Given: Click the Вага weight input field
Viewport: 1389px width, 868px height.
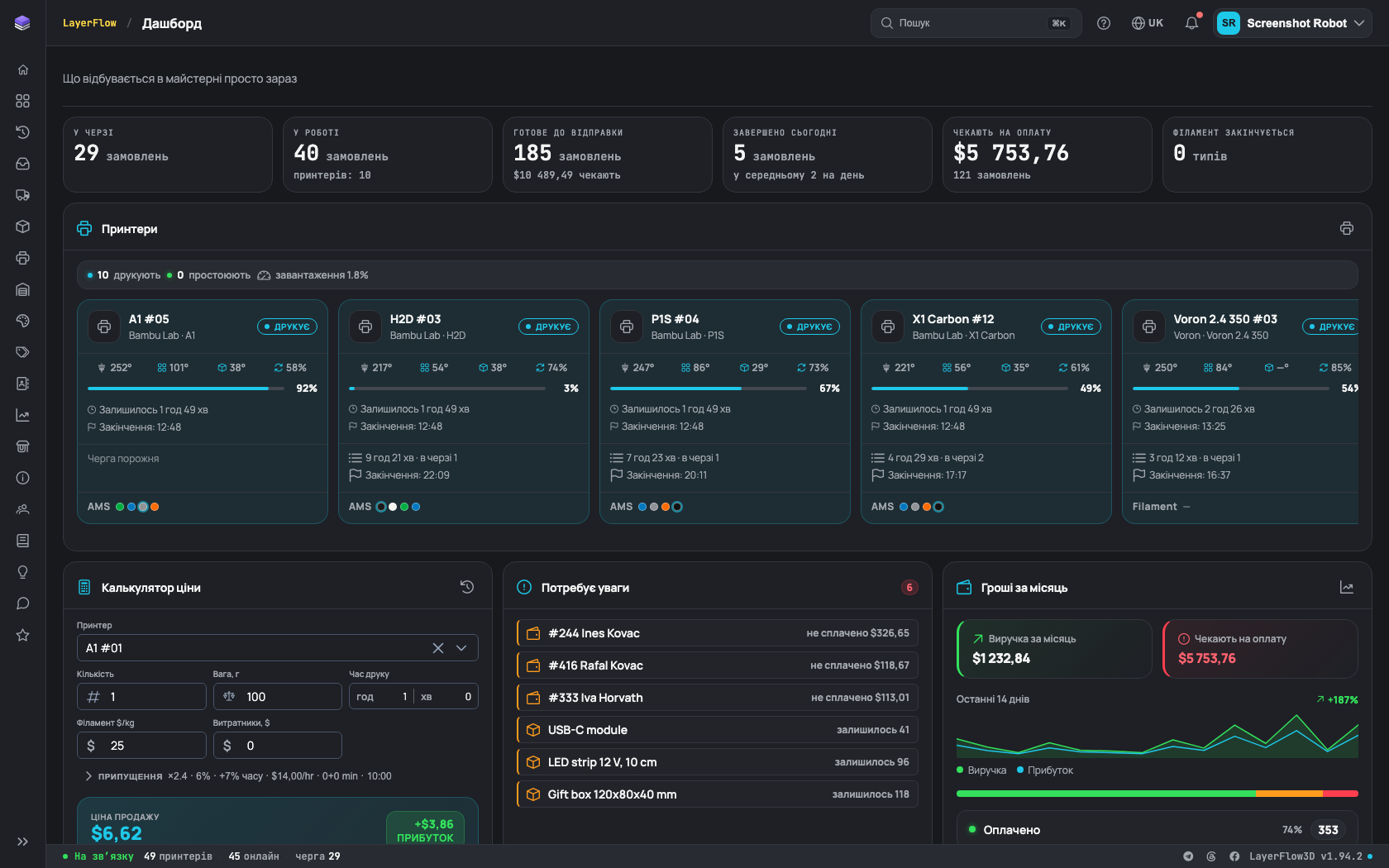Looking at the screenshot, I should [x=278, y=697].
